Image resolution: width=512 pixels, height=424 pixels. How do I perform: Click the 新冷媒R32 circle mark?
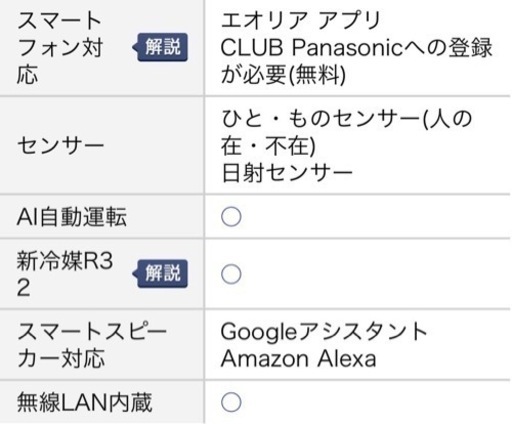(x=231, y=274)
